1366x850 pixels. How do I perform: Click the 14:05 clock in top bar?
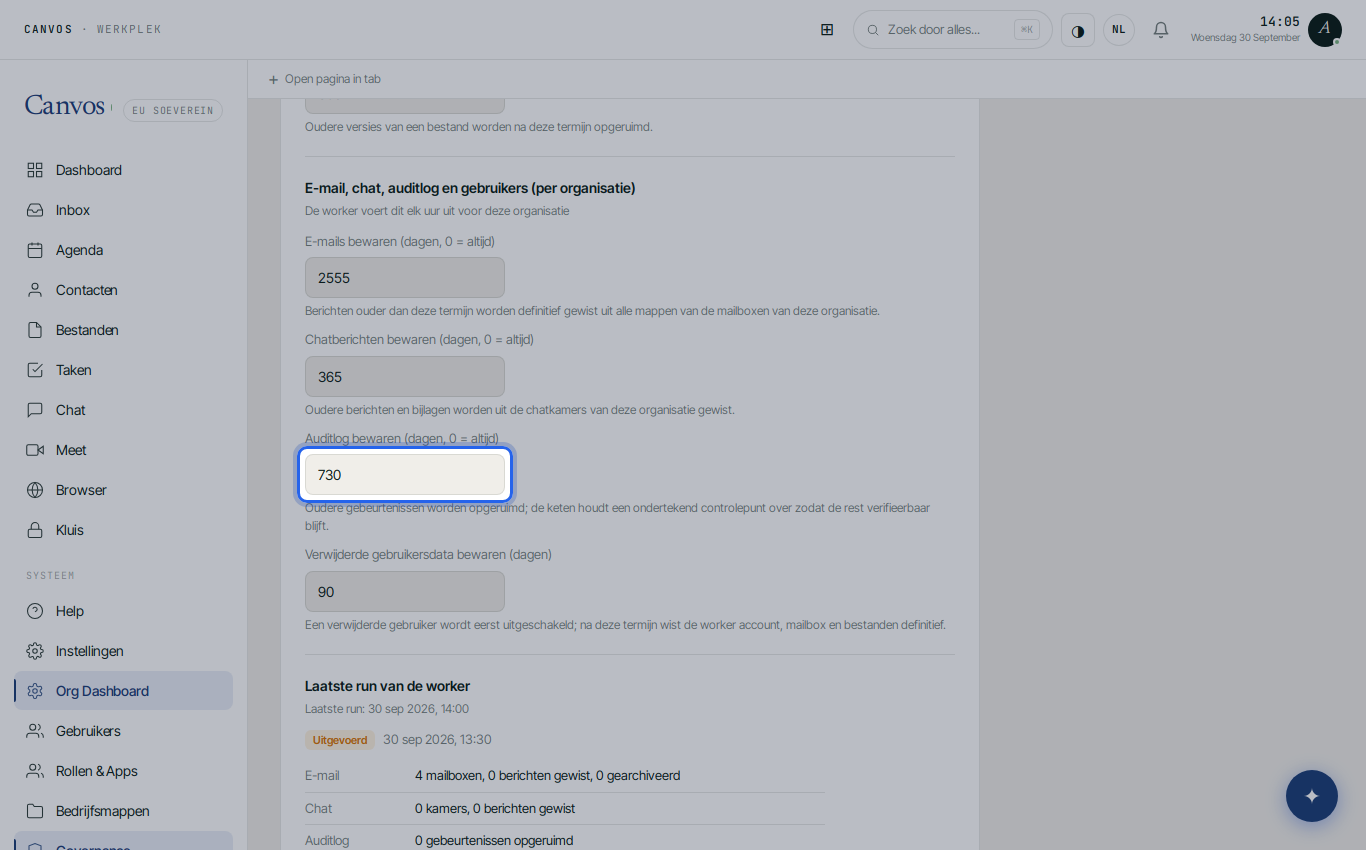(x=1280, y=22)
